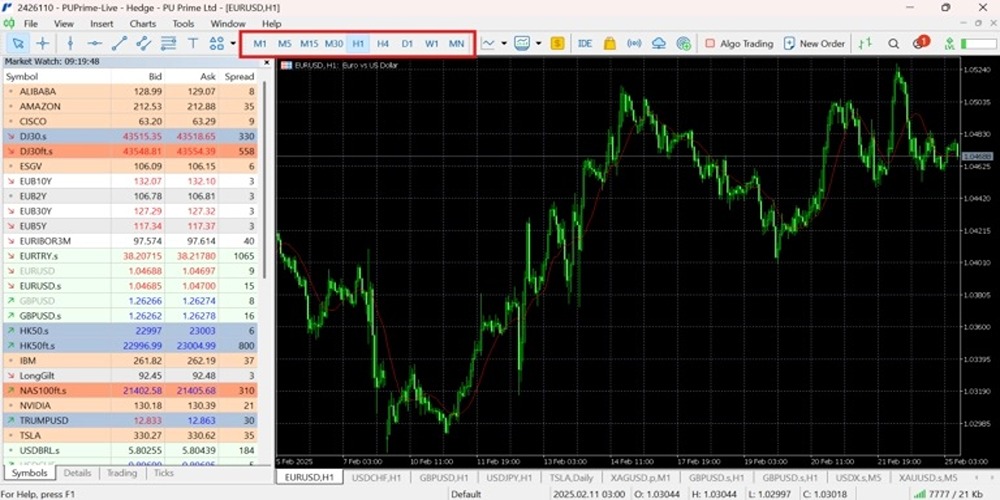This screenshot has height=500, width=1000.
Task: Open the Signals broadcast icon
Action: [634, 43]
